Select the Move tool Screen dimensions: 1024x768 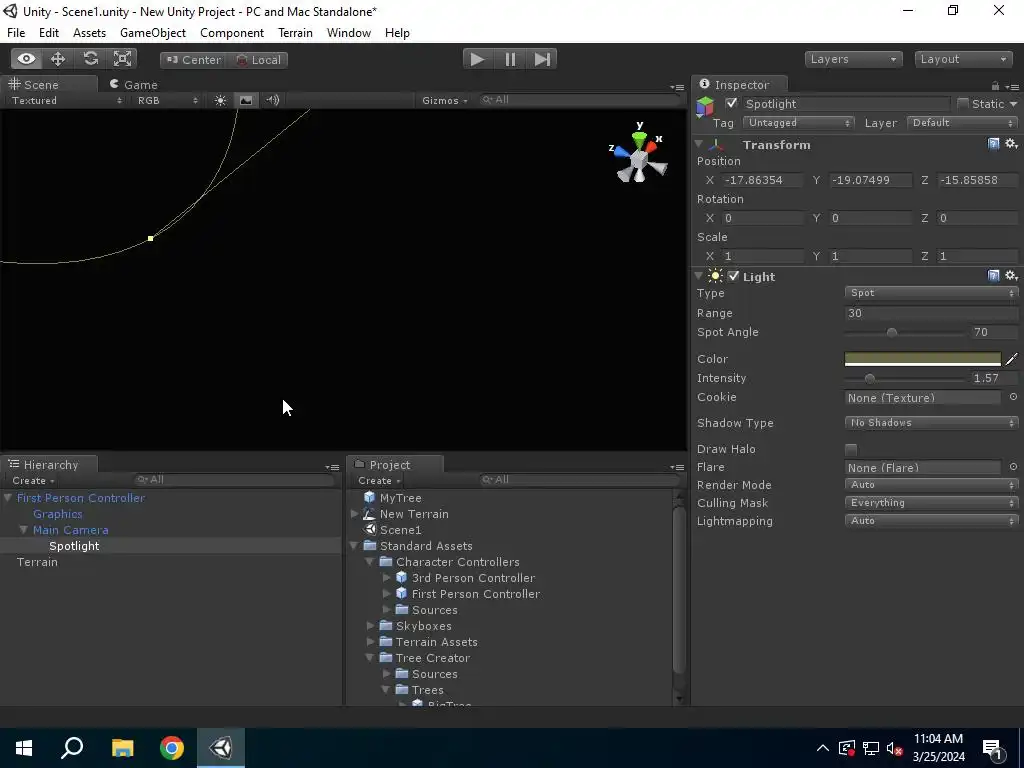click(58, 59)
